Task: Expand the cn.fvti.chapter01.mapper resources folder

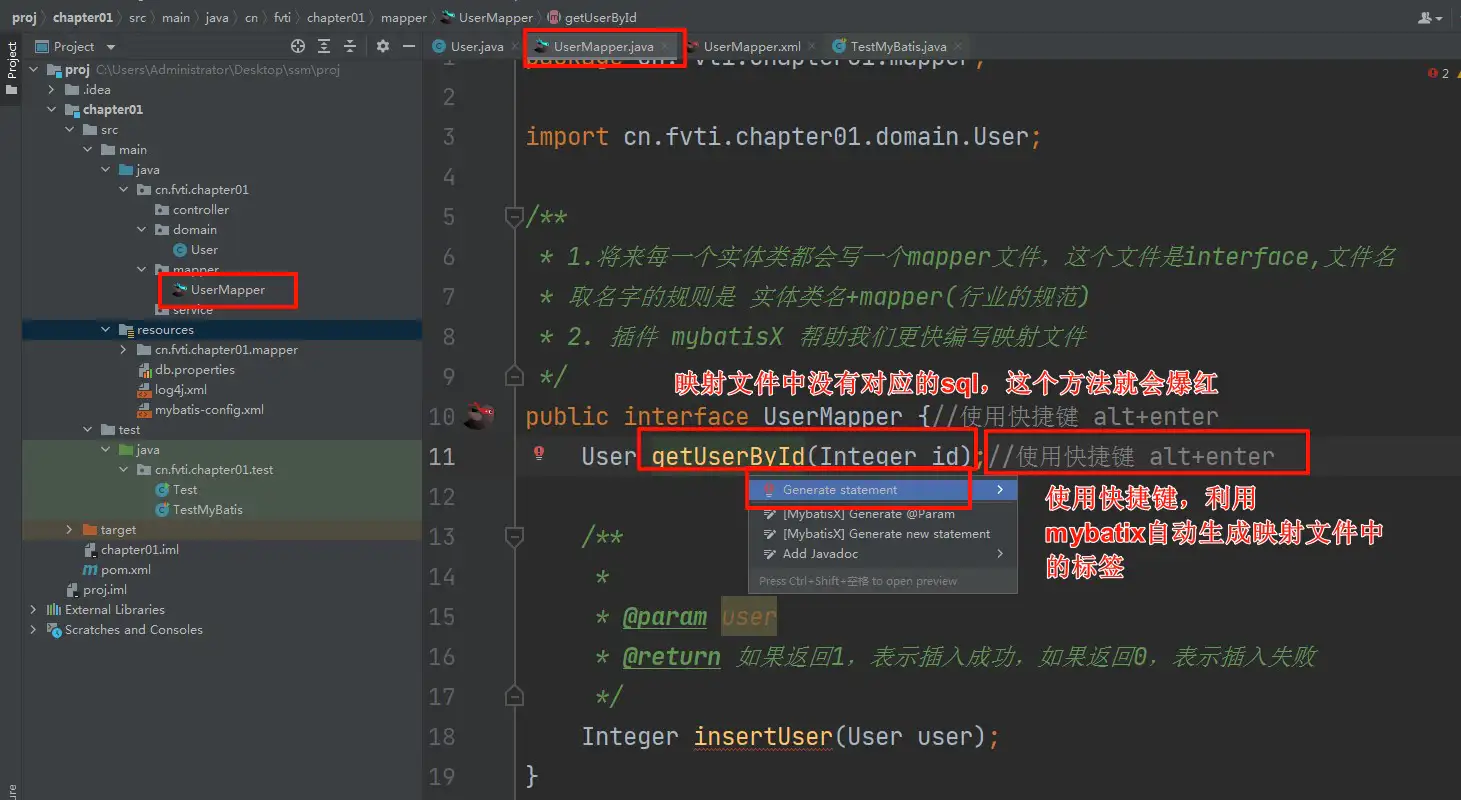Action: click(x=123, y=350)
